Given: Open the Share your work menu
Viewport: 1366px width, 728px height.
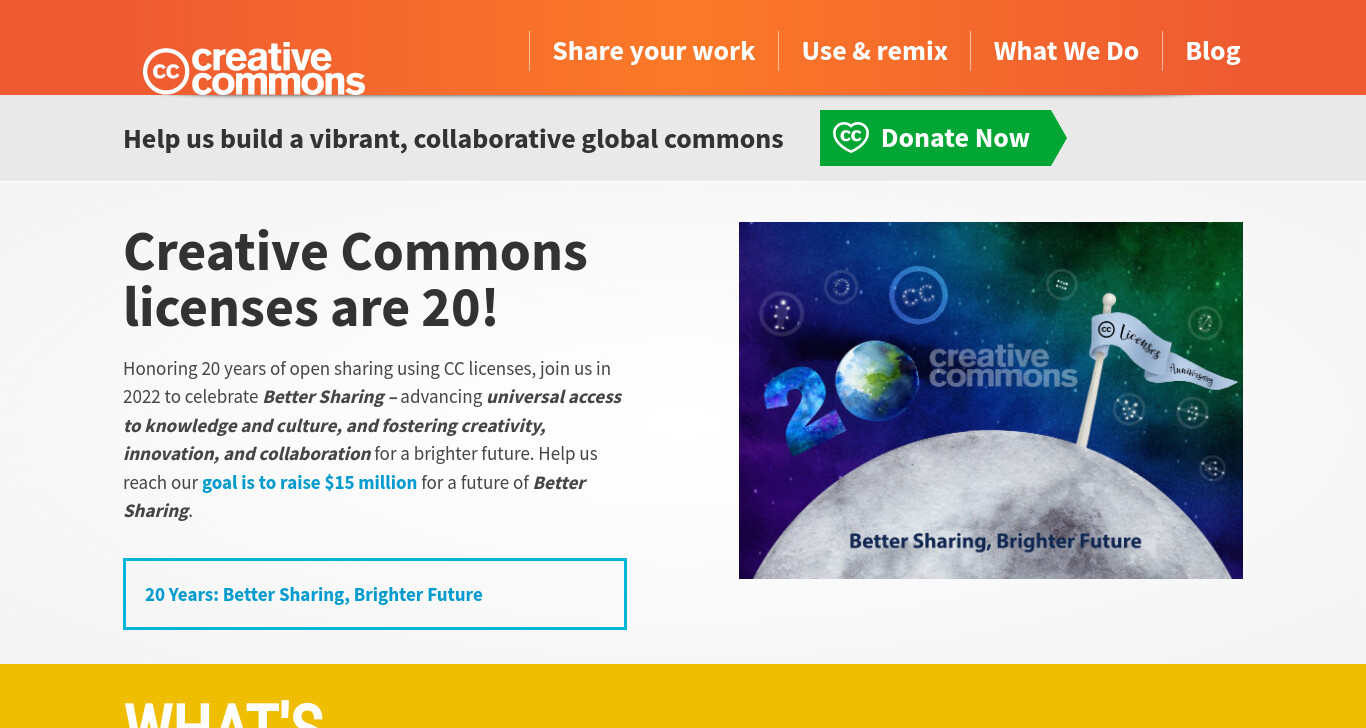Looking at the screenshot, I should tap(654, 51).
